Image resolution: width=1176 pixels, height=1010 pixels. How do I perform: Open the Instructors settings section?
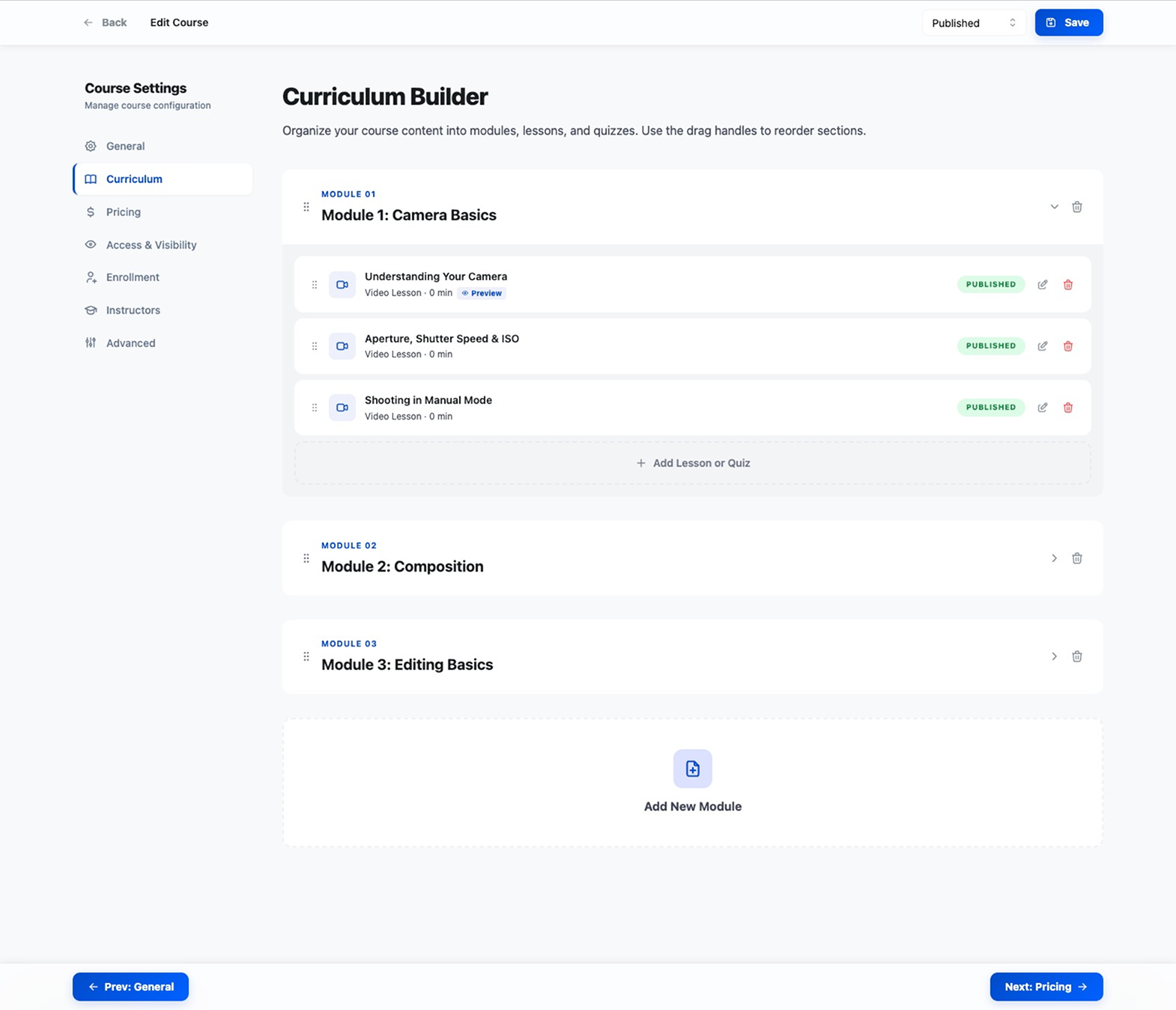click(163, 310)
